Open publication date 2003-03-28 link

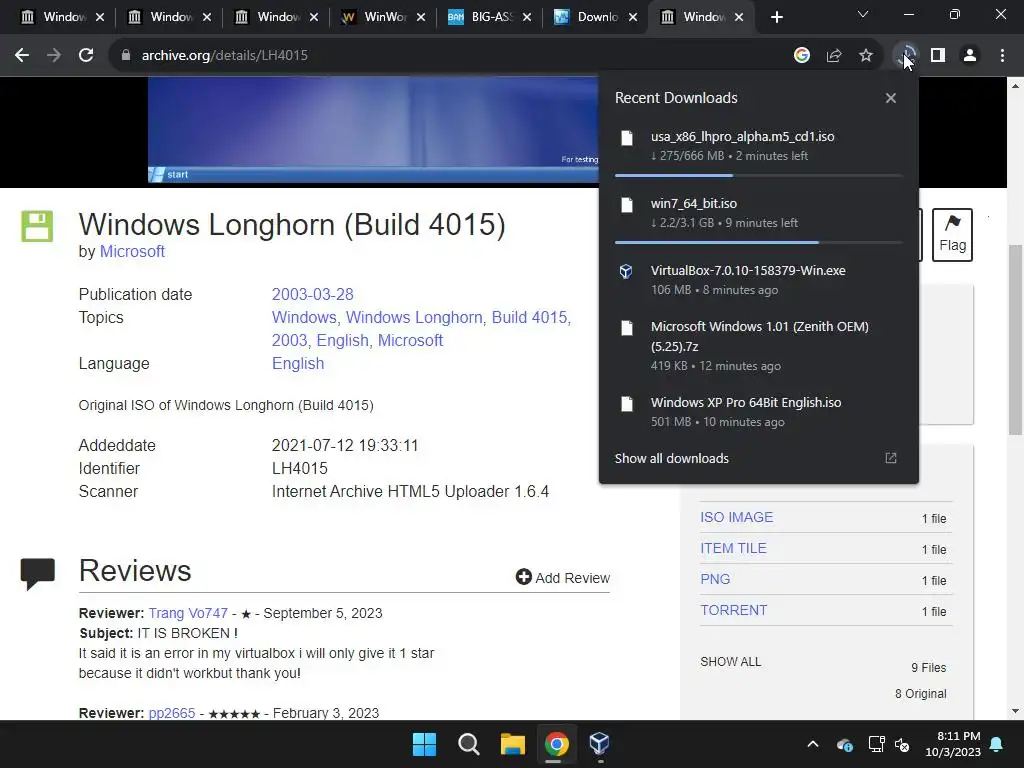312,295
